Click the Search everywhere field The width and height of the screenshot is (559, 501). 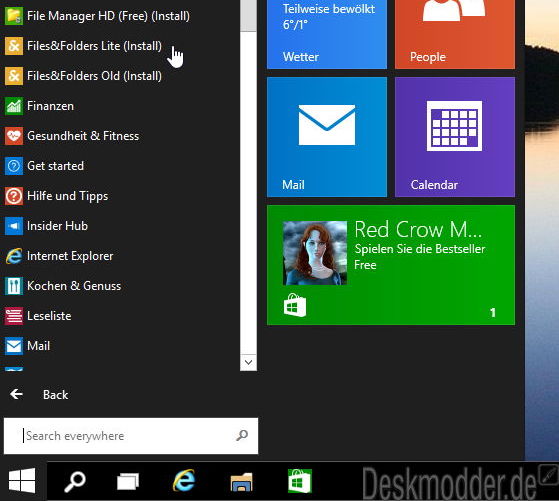(131, 436)
